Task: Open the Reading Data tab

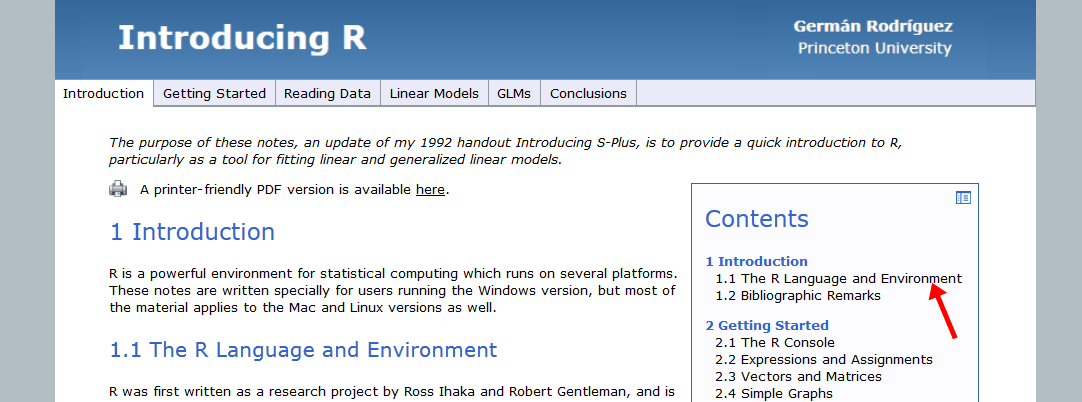Action: click(328, 94)
